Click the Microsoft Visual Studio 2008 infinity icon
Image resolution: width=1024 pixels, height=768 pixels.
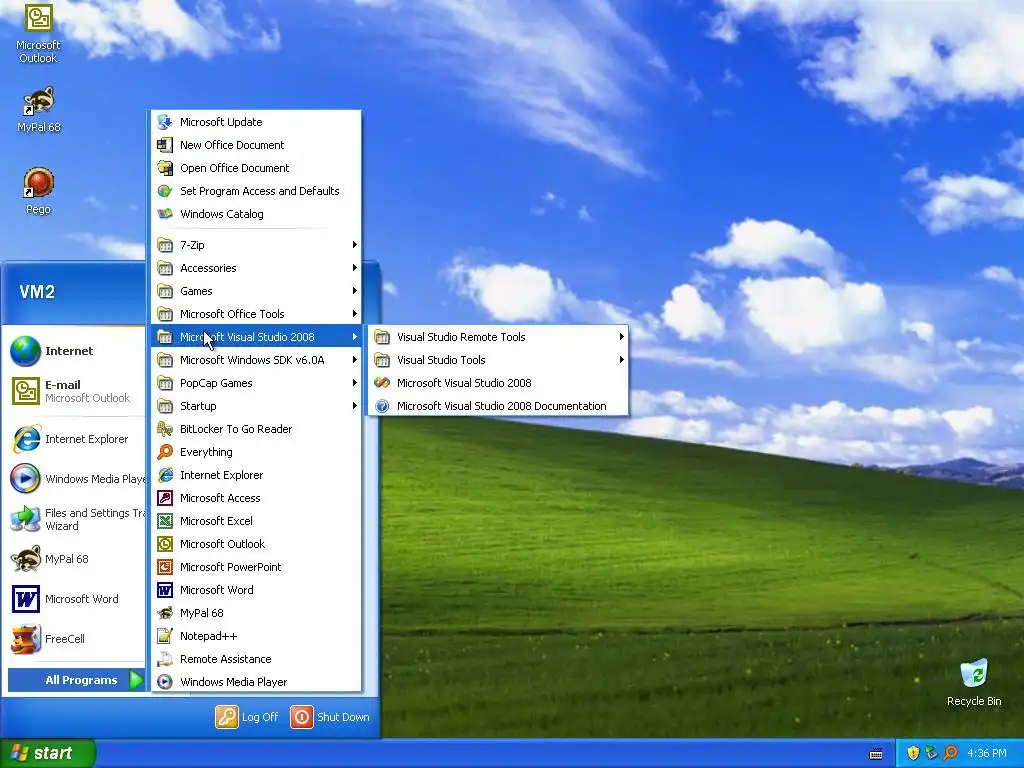click(382, 383)
